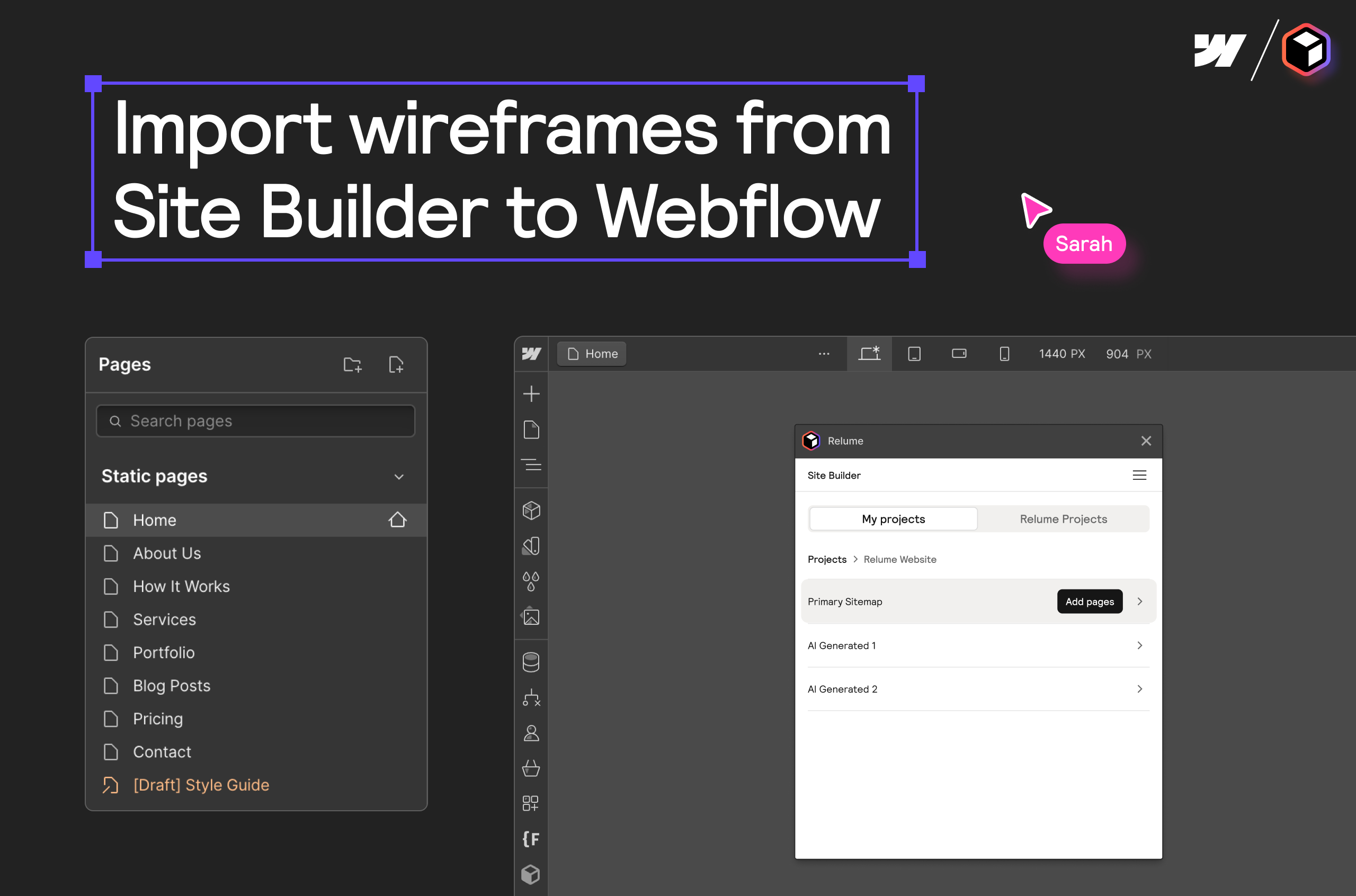The image size is (1356, 896).
Task: Launch the Relume app icon in sidebar
Action: coord(531,874)
